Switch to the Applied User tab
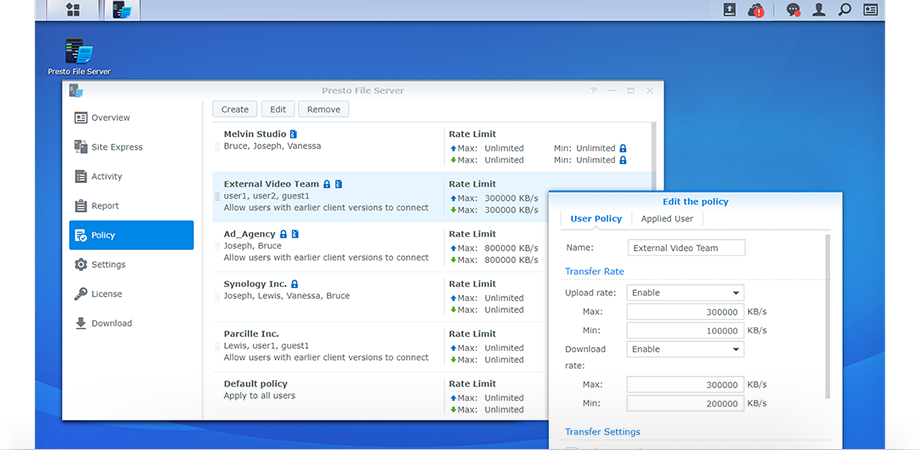 [667, 219]
